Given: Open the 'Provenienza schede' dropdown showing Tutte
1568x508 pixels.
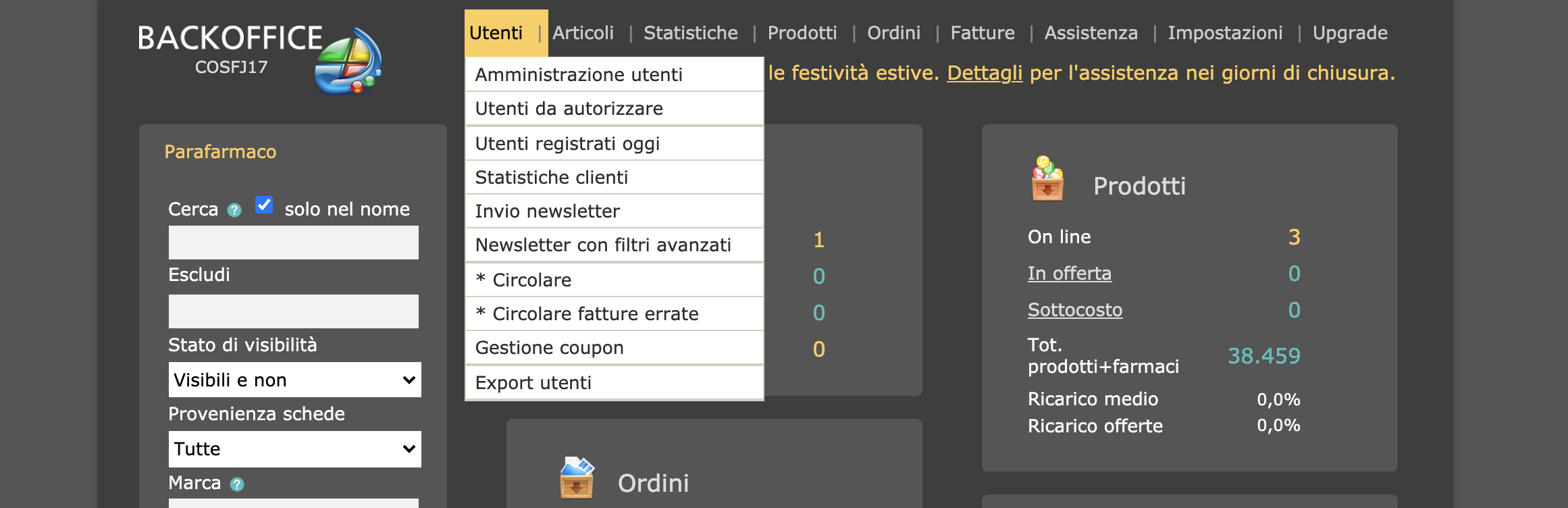Looking at the screenshot, I should [294, 449].
